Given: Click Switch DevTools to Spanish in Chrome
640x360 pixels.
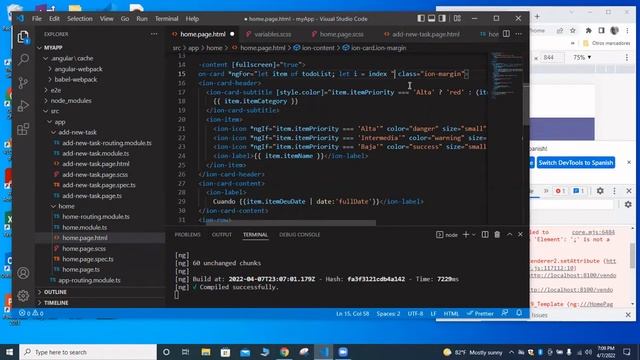Looking at the screenshot, I should click(x=576, y=162).
